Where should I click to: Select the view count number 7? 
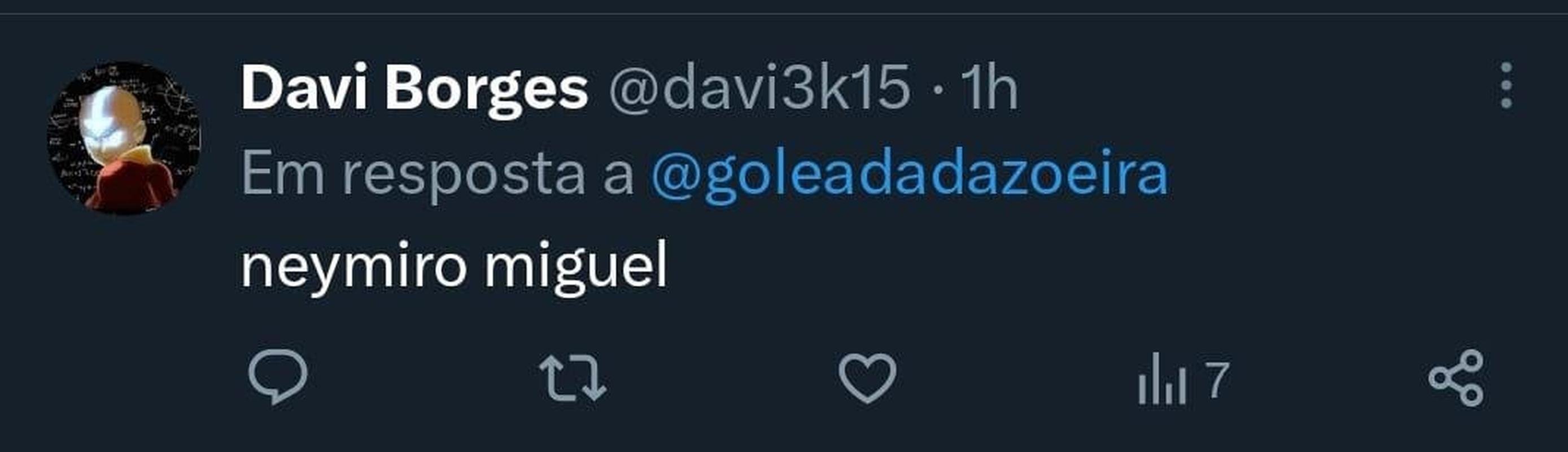[x=1217, y=380]
